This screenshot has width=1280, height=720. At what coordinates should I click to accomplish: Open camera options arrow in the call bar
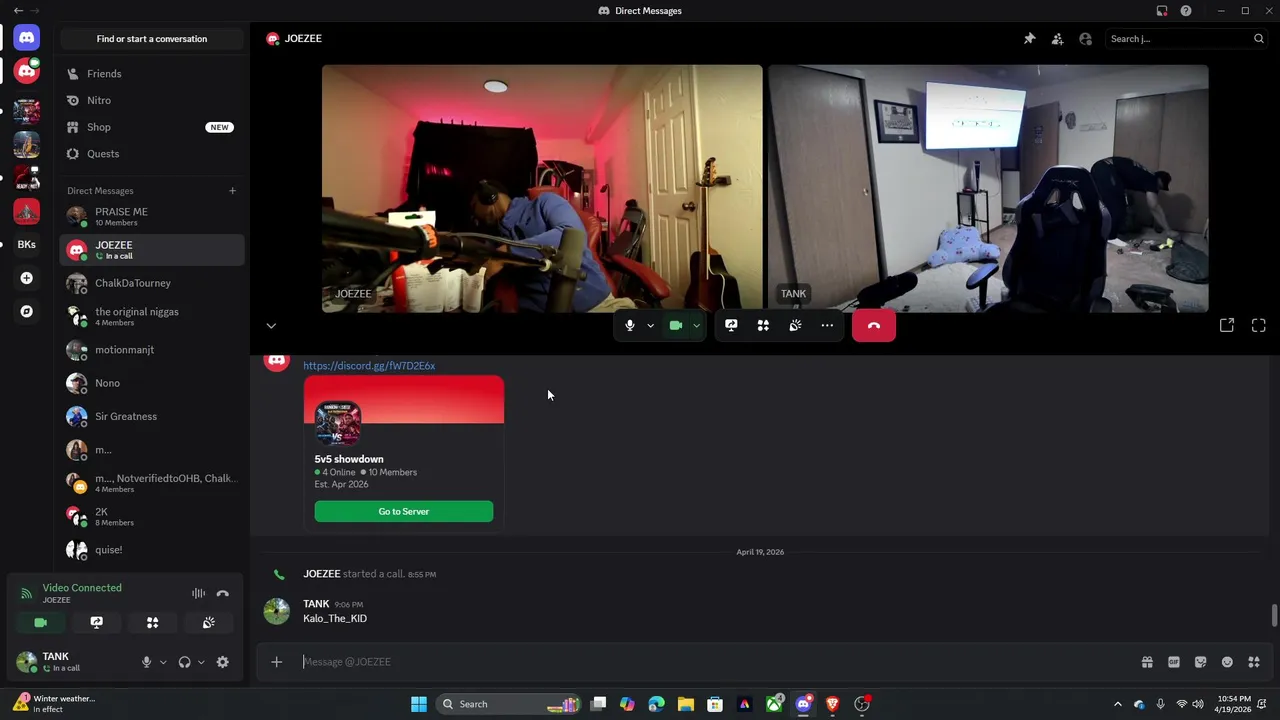click(696, 325)
